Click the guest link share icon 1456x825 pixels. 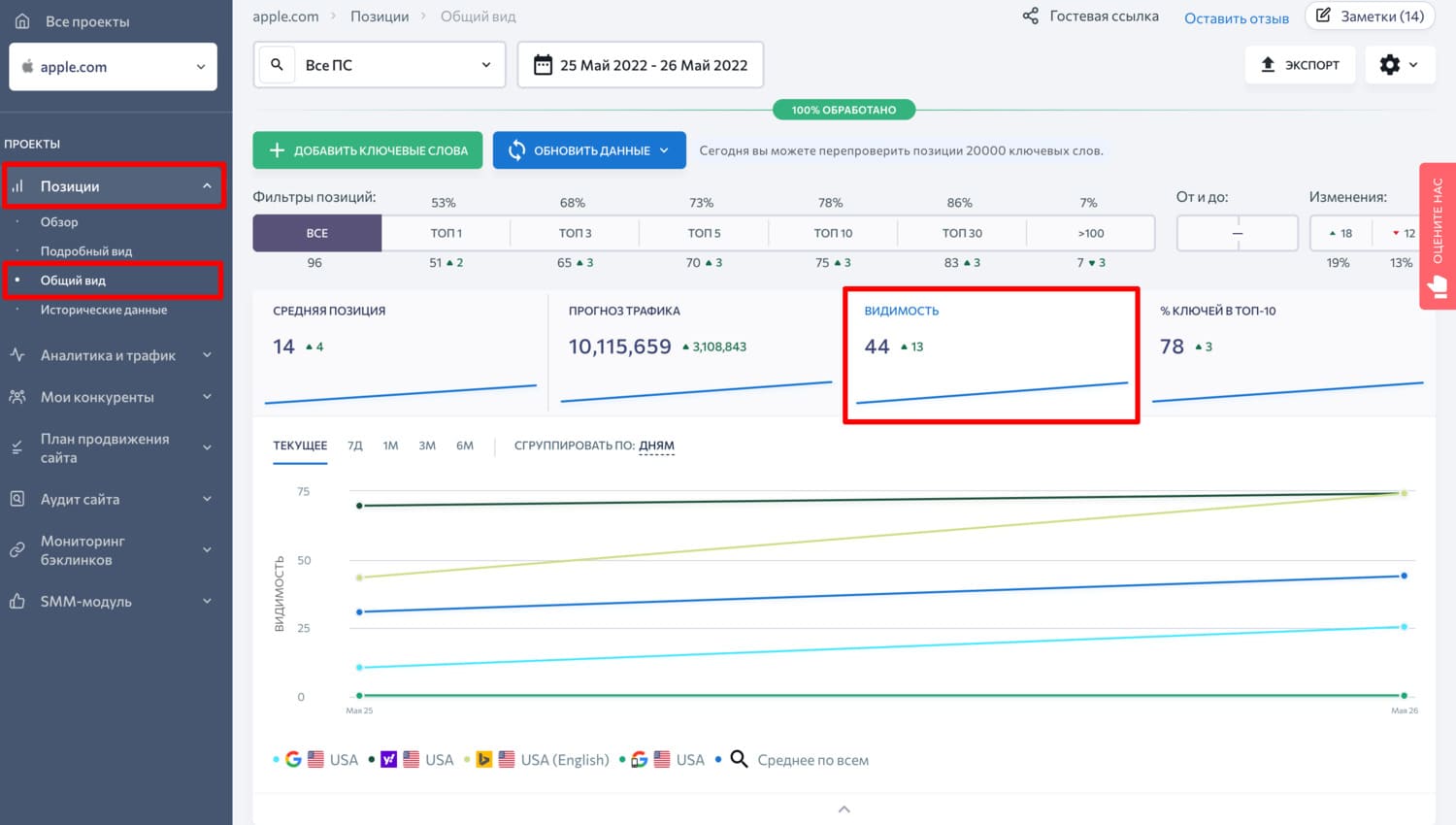pyautogui.click(x=1030, y=16)
